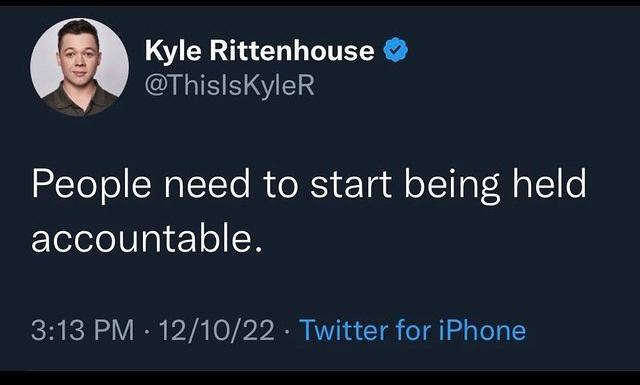Image resolution: width=640 pixels, height=385 pixels.
Task: Select the @ThisIsKyleR handle
Action: [x=230, y=85]
